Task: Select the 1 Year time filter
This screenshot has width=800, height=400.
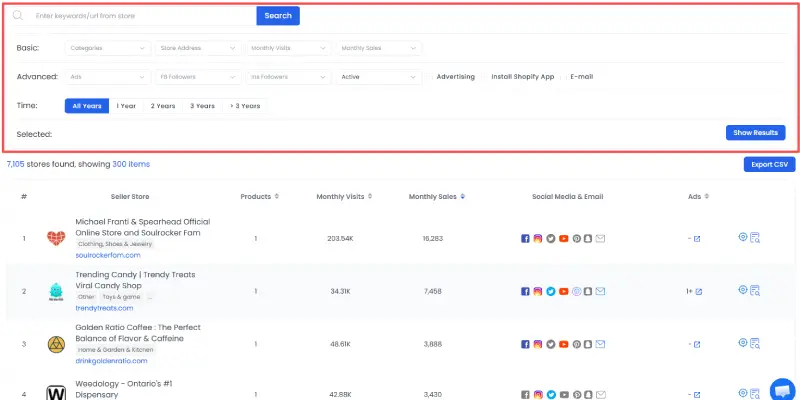Action: (126, 106)
